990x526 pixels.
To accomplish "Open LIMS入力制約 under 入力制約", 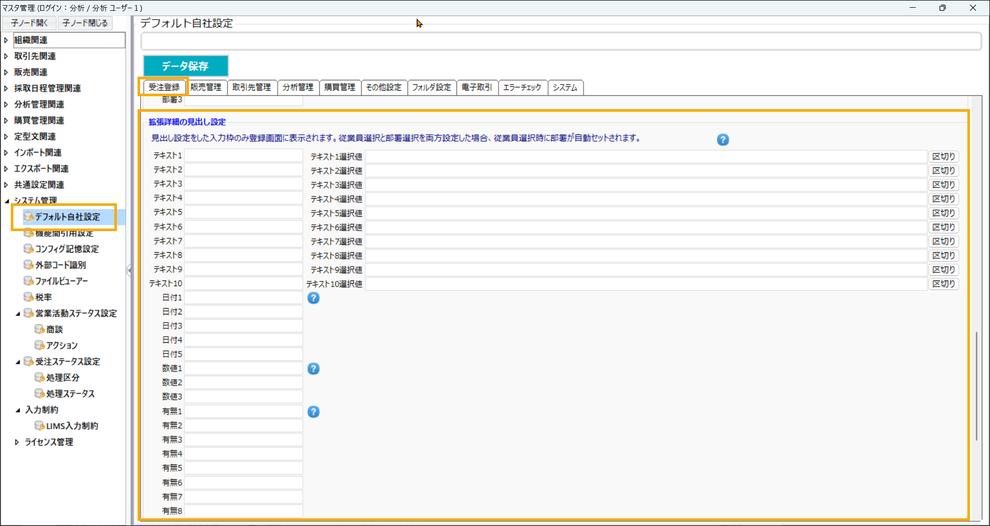I will coord(72,426).
